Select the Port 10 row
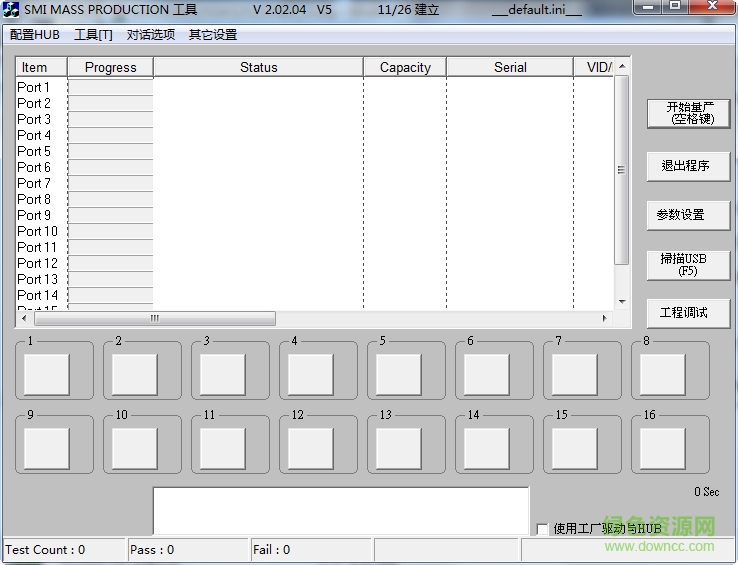Viewport: 738px width, 565px height. click(x=315, y=232)
